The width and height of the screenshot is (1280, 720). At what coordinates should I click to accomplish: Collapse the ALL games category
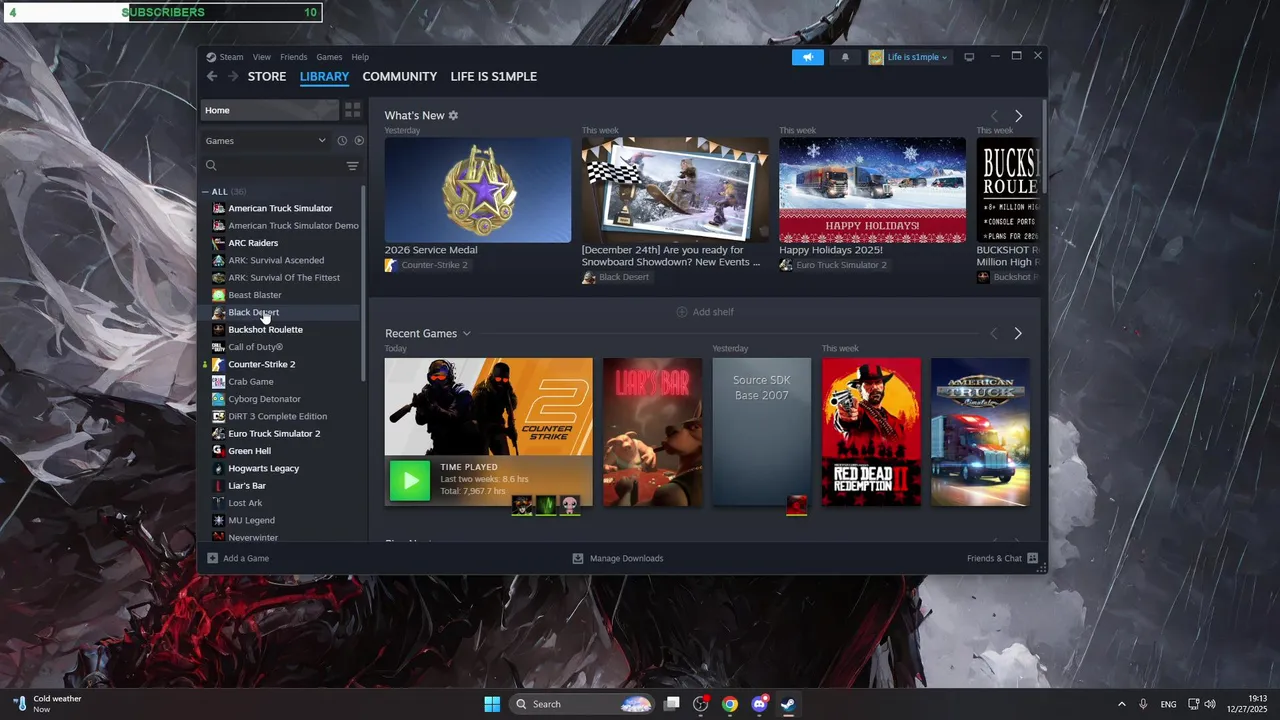point(205,192)
